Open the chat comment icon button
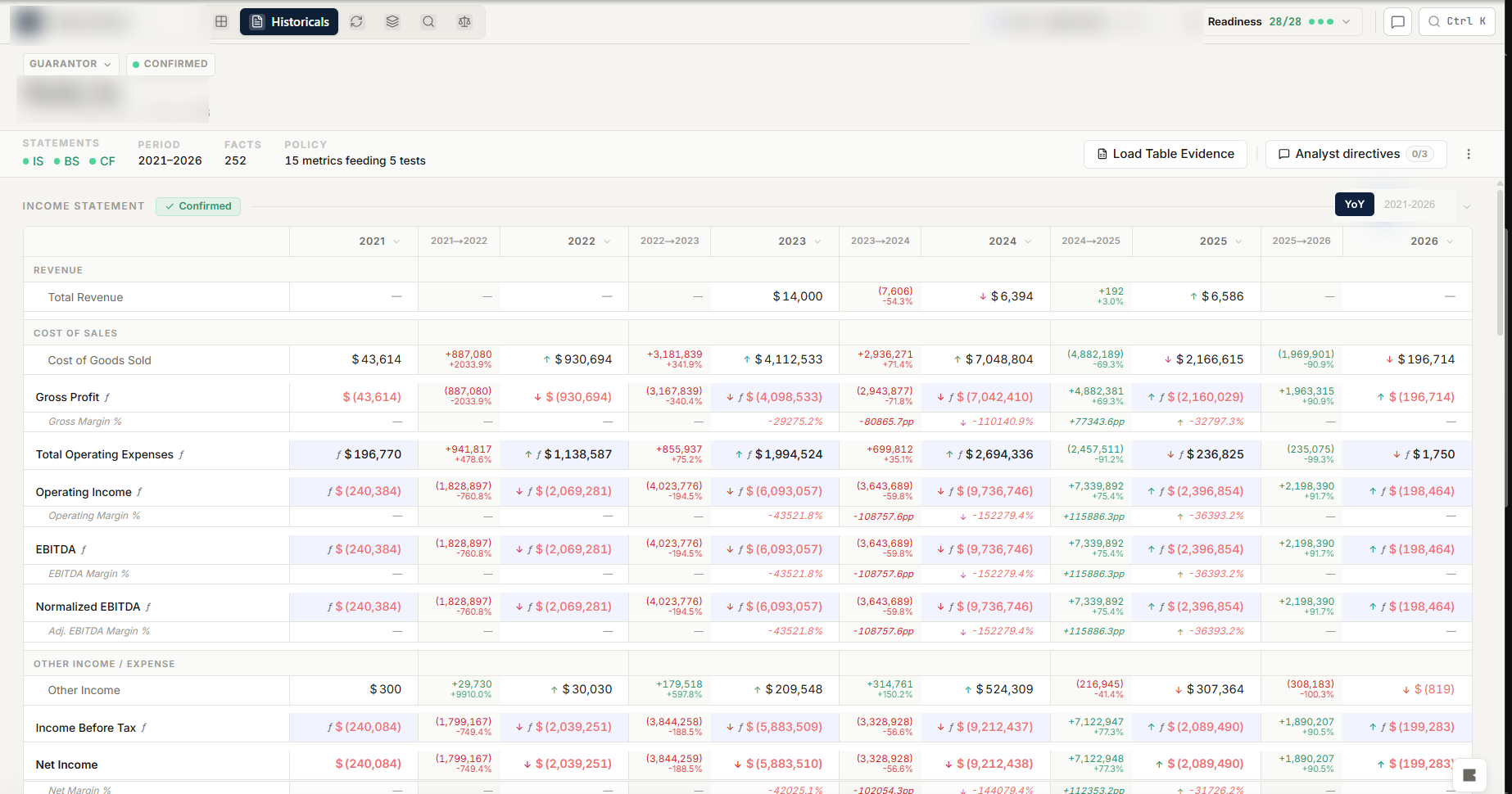 coord(1398,22)
